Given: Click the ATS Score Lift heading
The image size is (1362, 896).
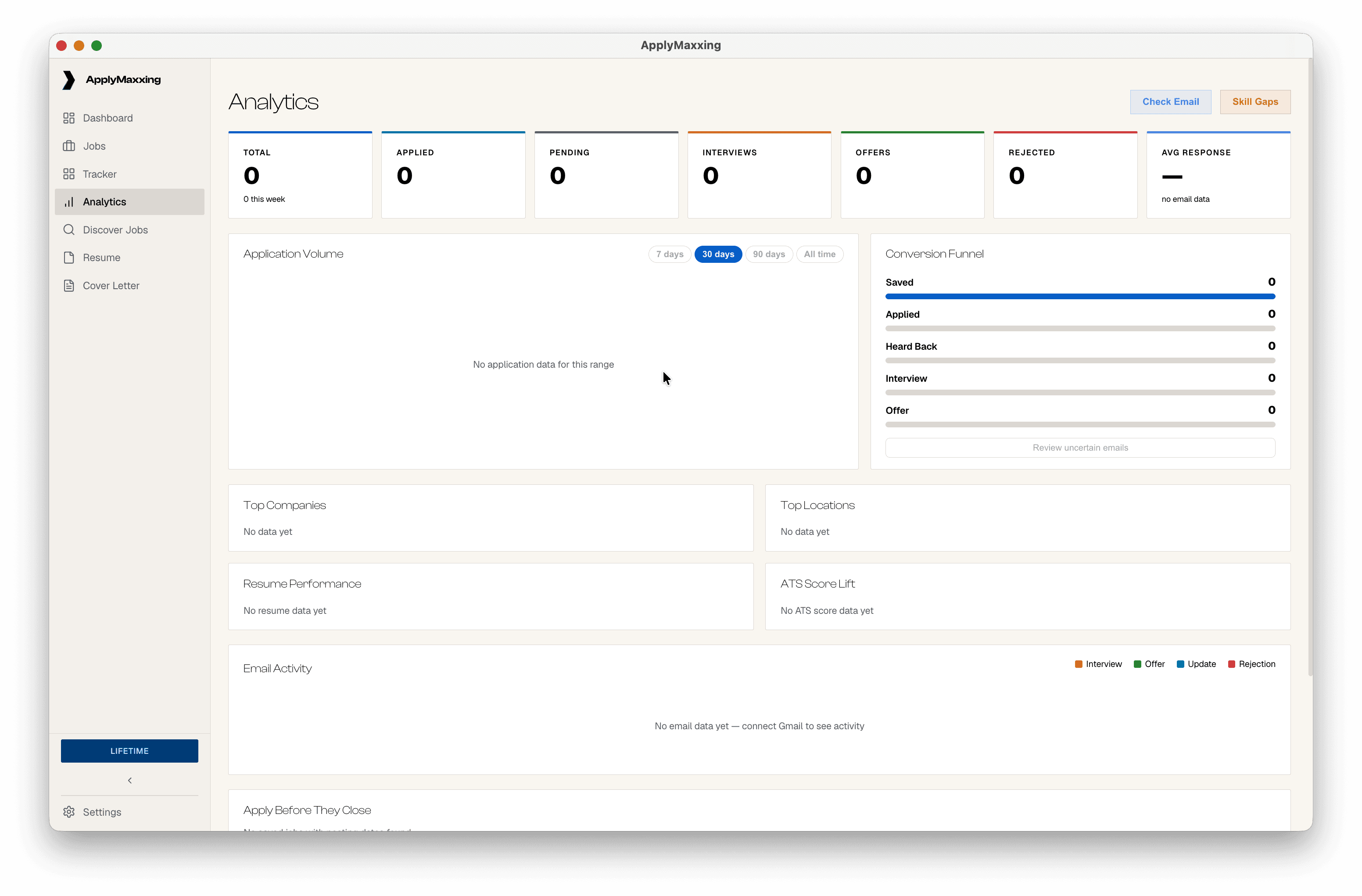Looking at the screenshot, I should [x=817, y=584].
